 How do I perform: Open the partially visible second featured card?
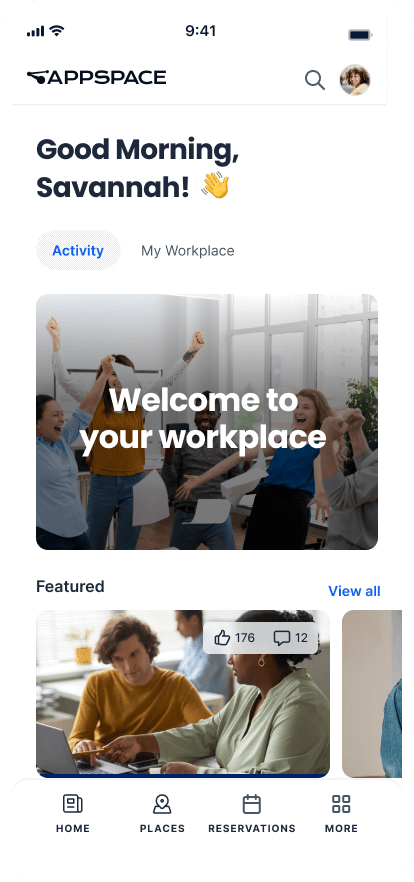coord(372,694)
